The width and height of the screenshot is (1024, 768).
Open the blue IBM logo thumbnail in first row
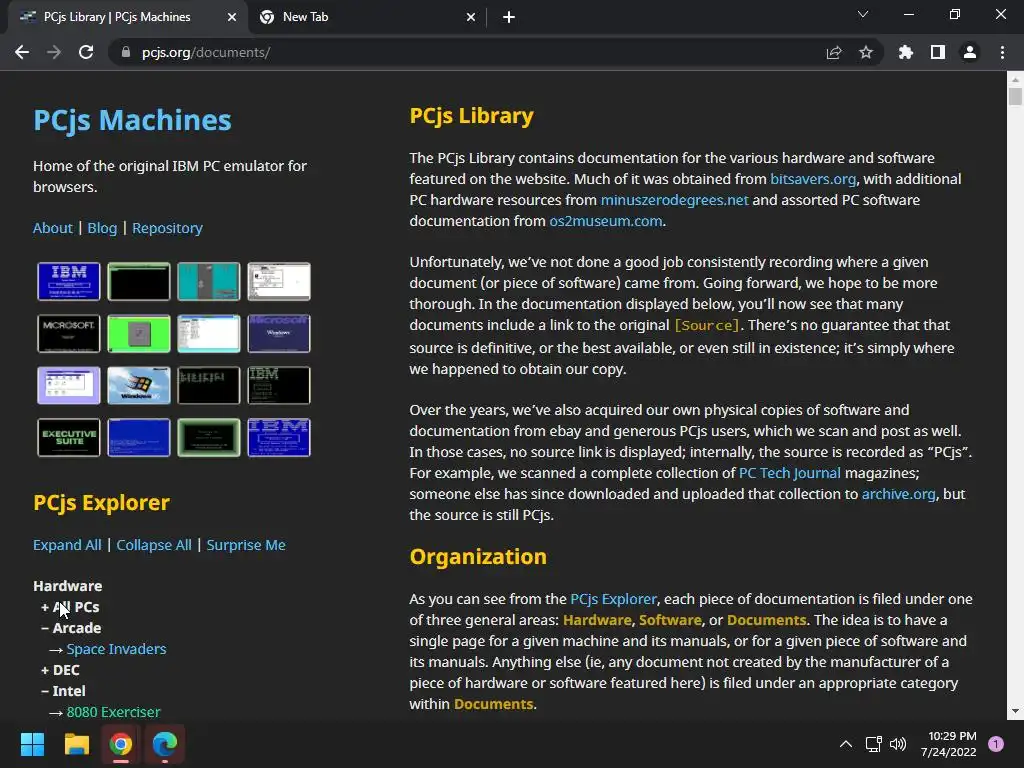(x=69, y=281)
